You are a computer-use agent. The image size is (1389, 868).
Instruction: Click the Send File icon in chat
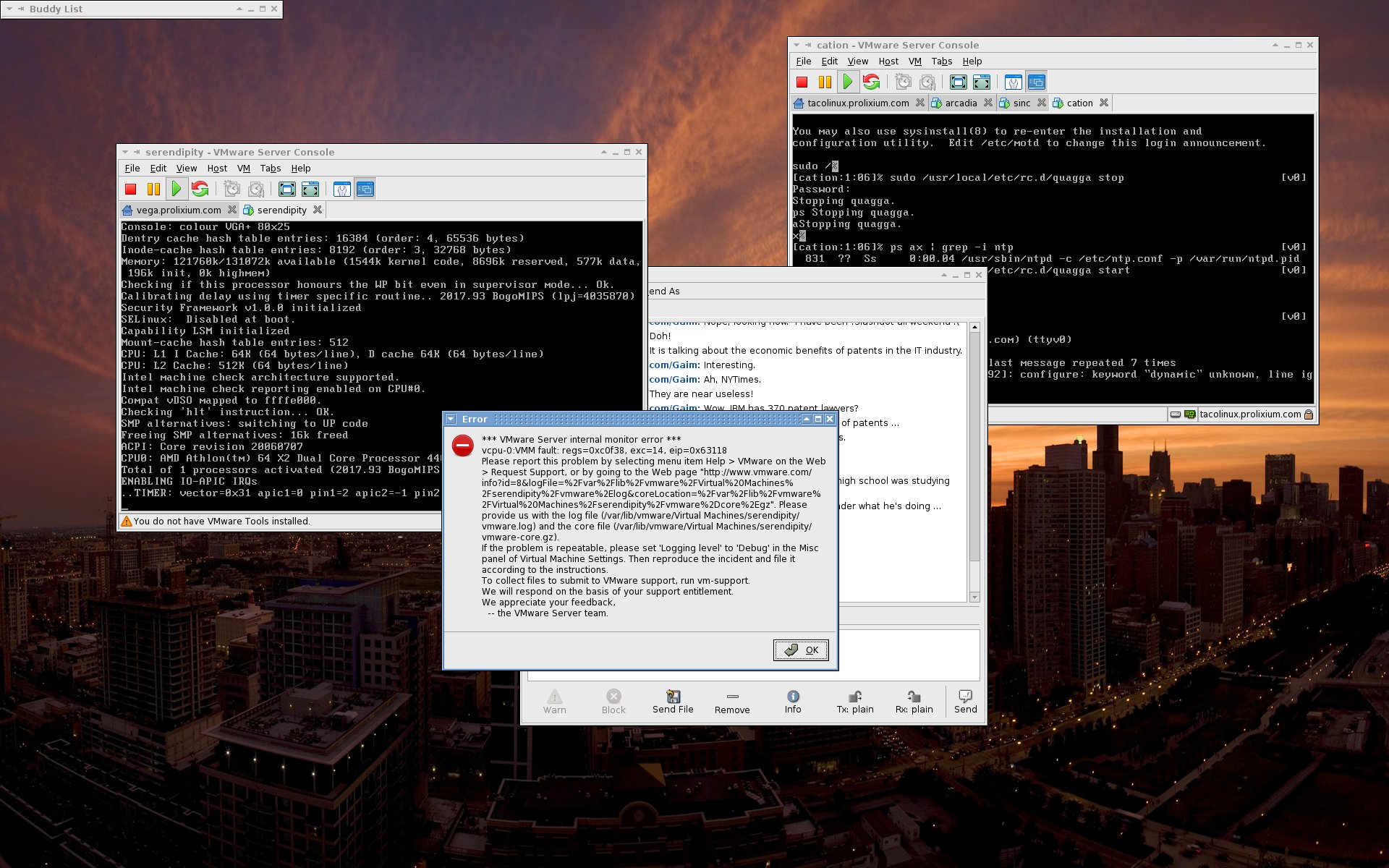click(673, 701)
